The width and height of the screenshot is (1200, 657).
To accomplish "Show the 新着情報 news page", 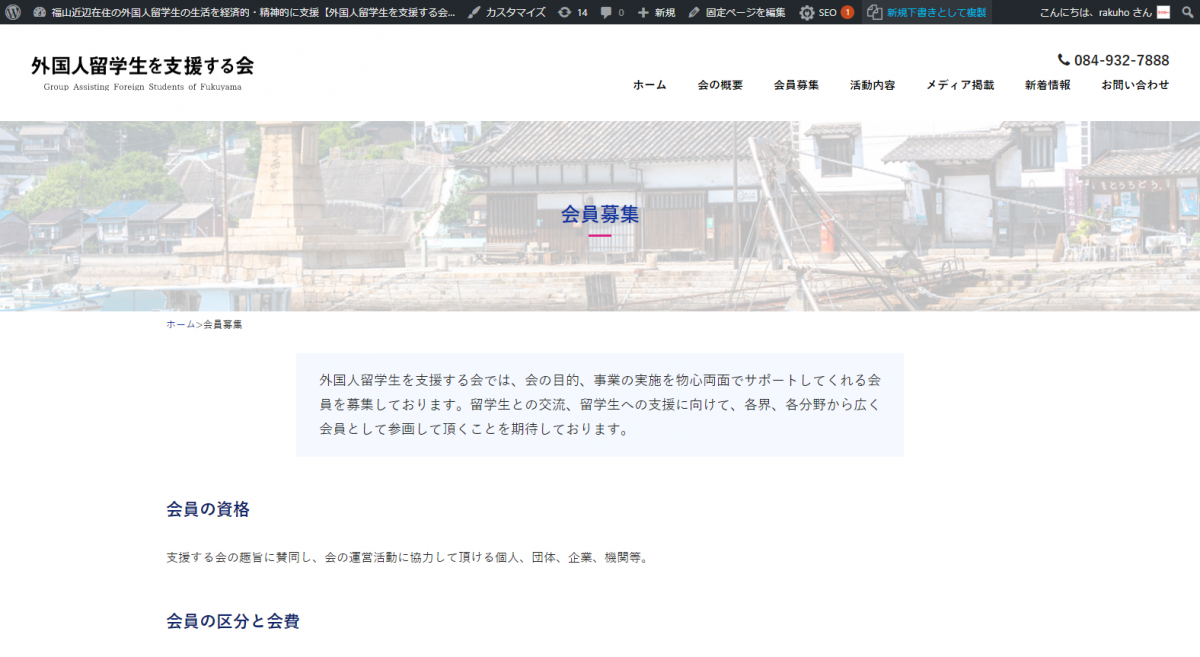I will coord(1047,85).
